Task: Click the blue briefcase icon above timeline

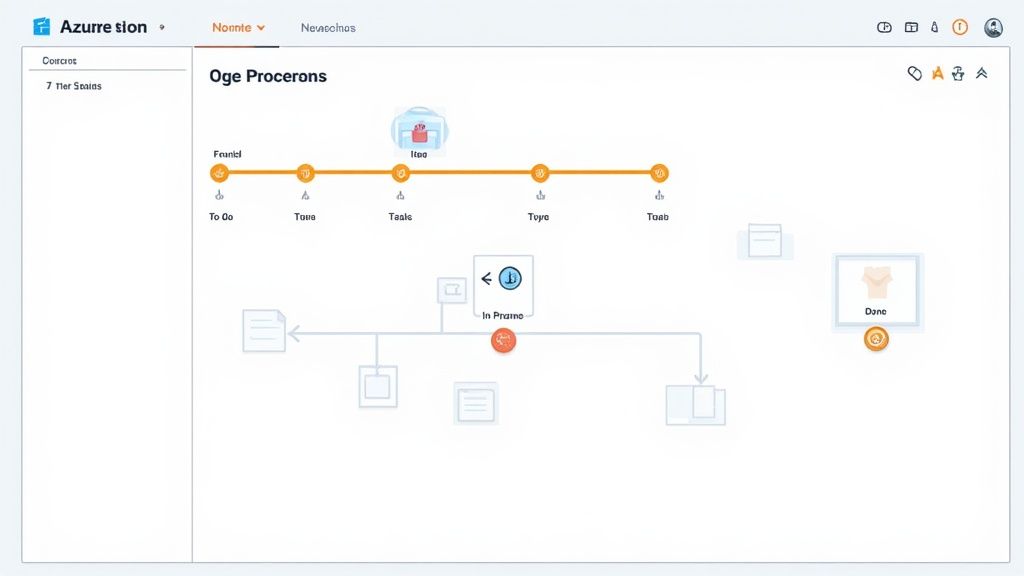Action: (419, 130)
